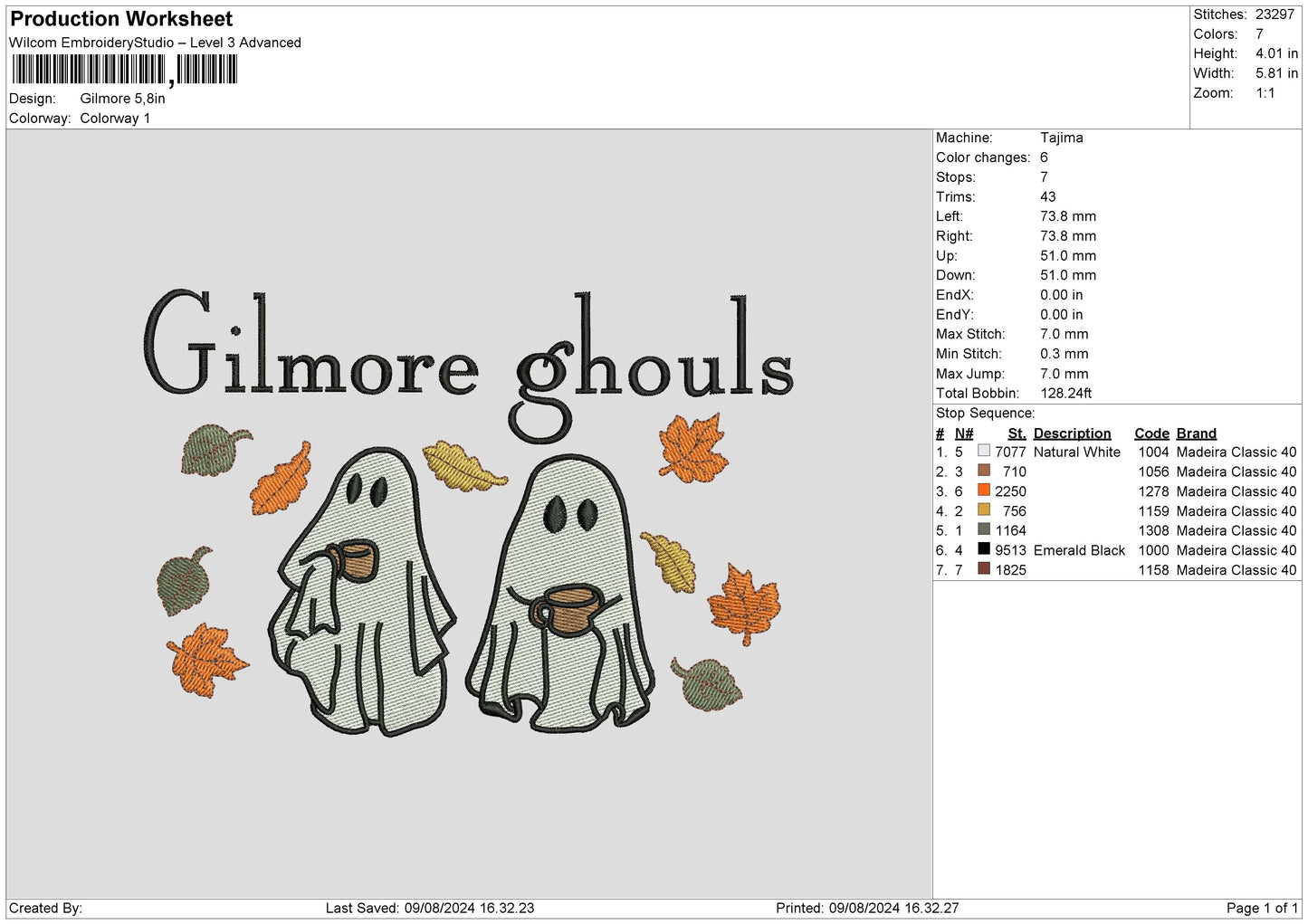Click the Width value 5.81 in

point(1276,73)
